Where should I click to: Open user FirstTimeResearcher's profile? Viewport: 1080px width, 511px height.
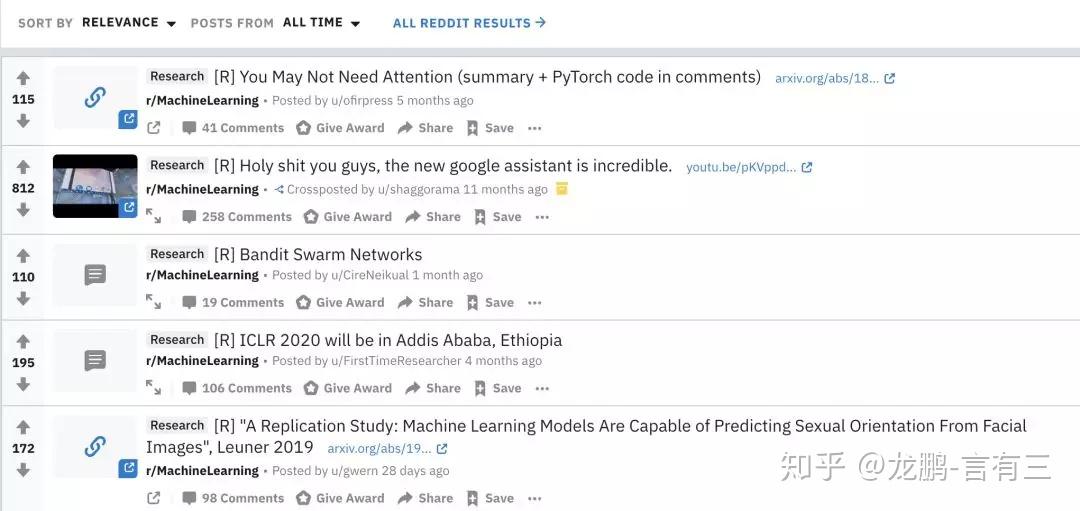396,361
